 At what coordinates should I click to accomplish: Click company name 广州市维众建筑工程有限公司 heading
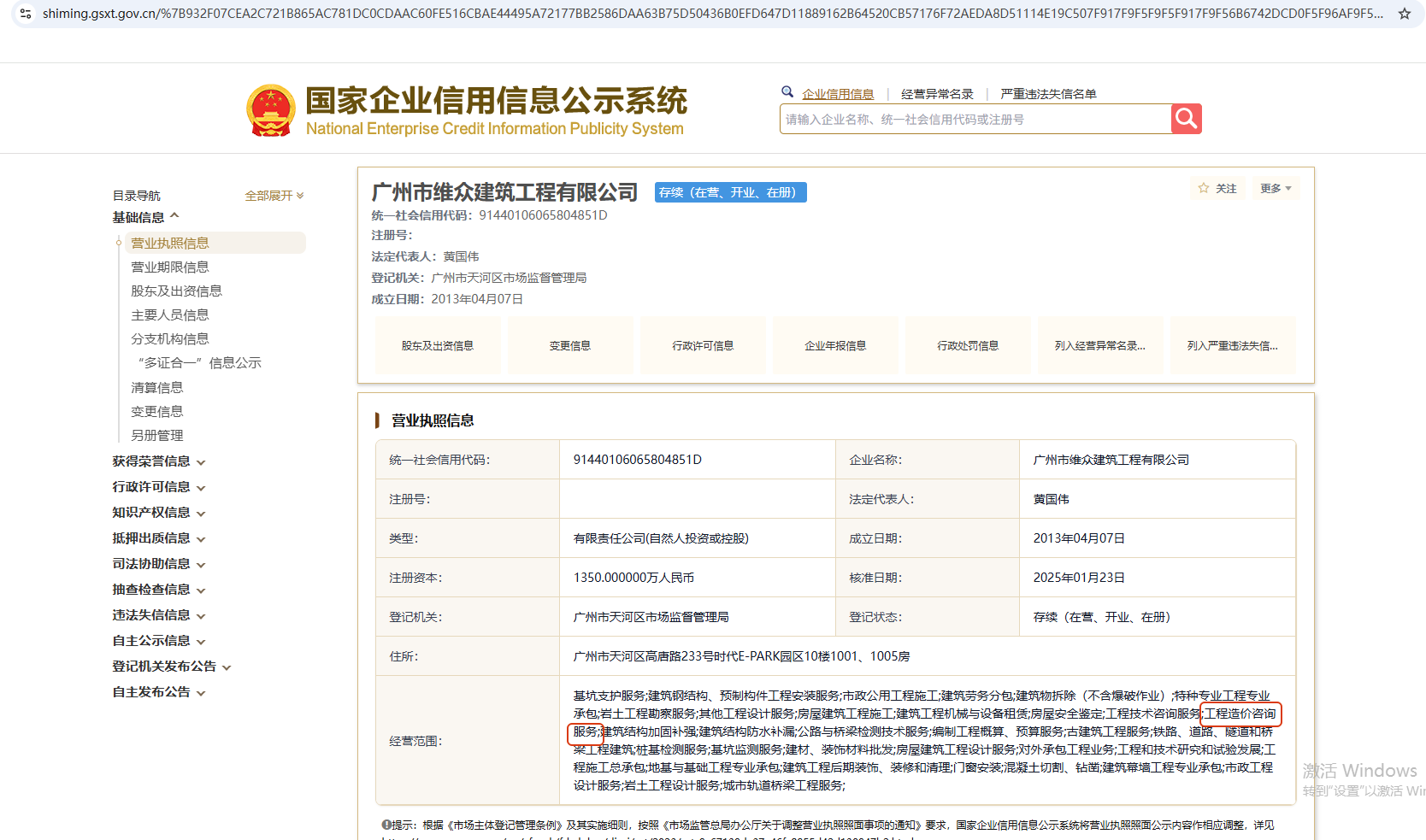tap(505, 192)
